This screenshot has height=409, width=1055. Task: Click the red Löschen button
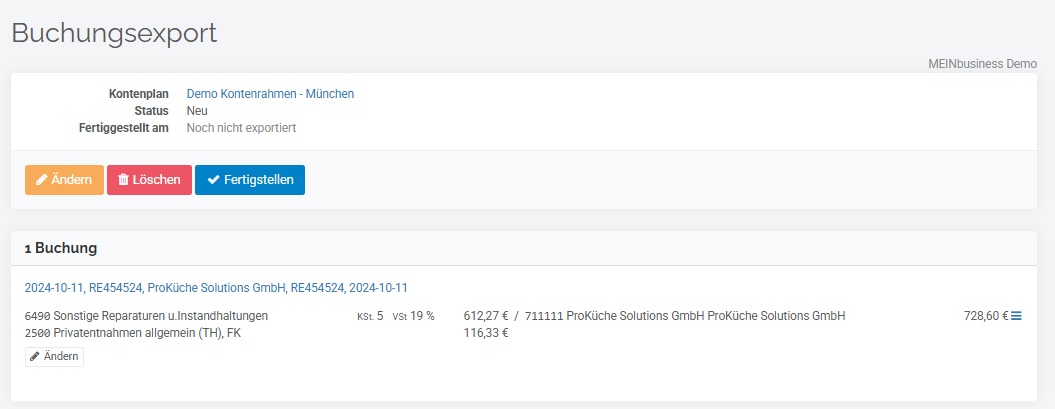coord(149,180)
